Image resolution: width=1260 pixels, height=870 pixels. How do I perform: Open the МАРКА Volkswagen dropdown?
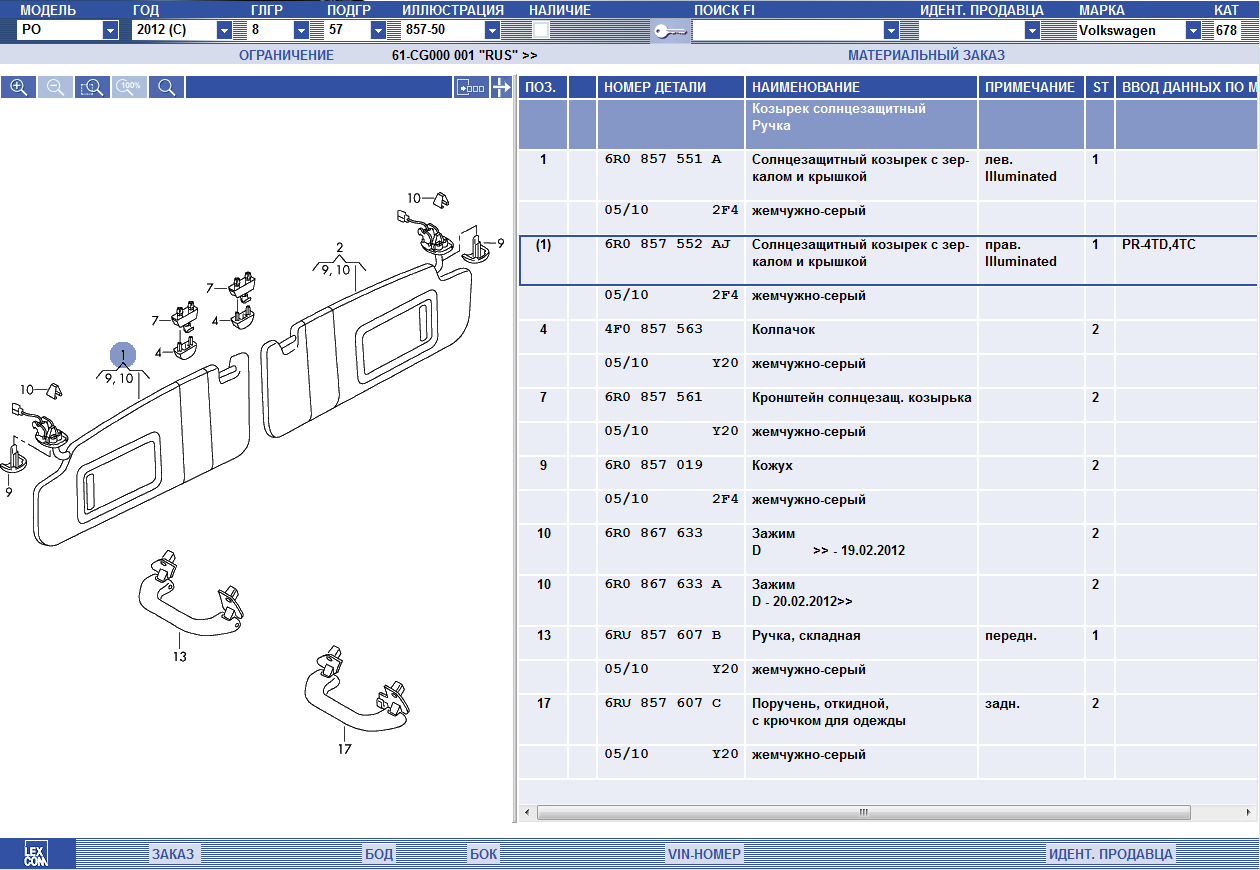(1193, 31)
